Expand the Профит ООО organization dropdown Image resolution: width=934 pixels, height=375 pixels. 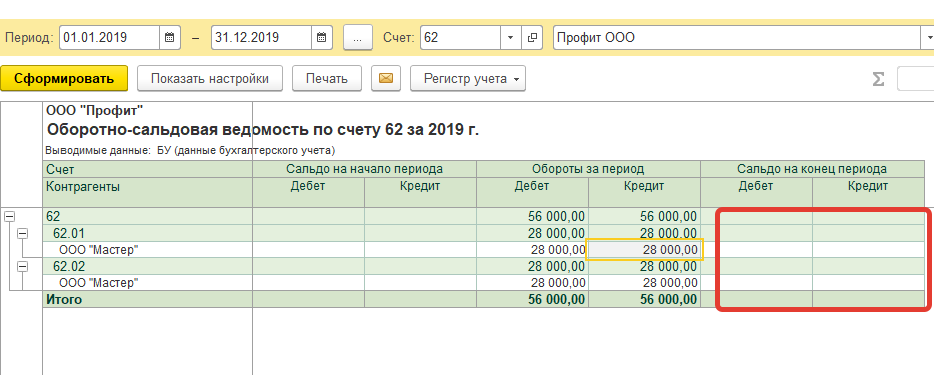tap(928, 38)
